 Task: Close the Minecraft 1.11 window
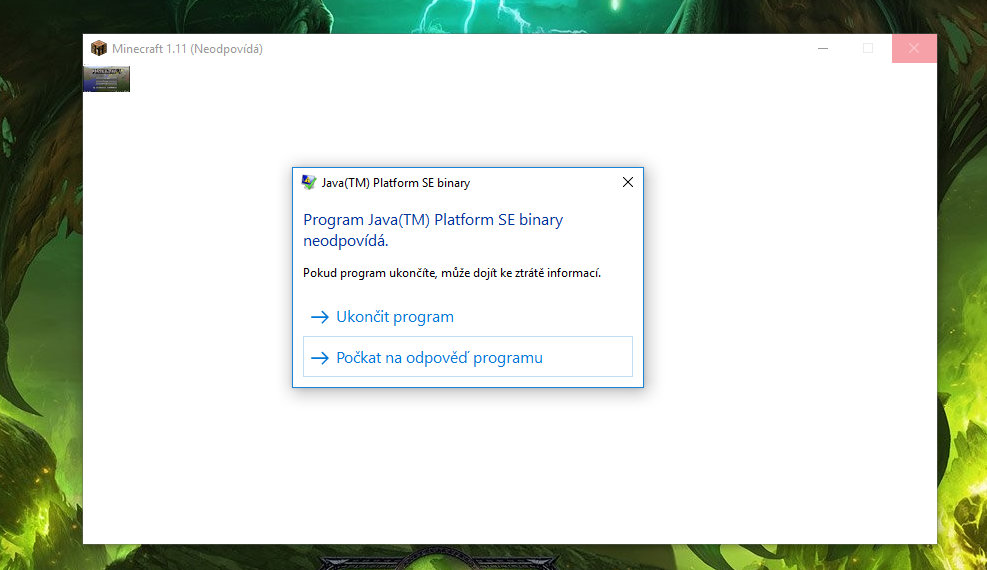click(x=914, y=48)
